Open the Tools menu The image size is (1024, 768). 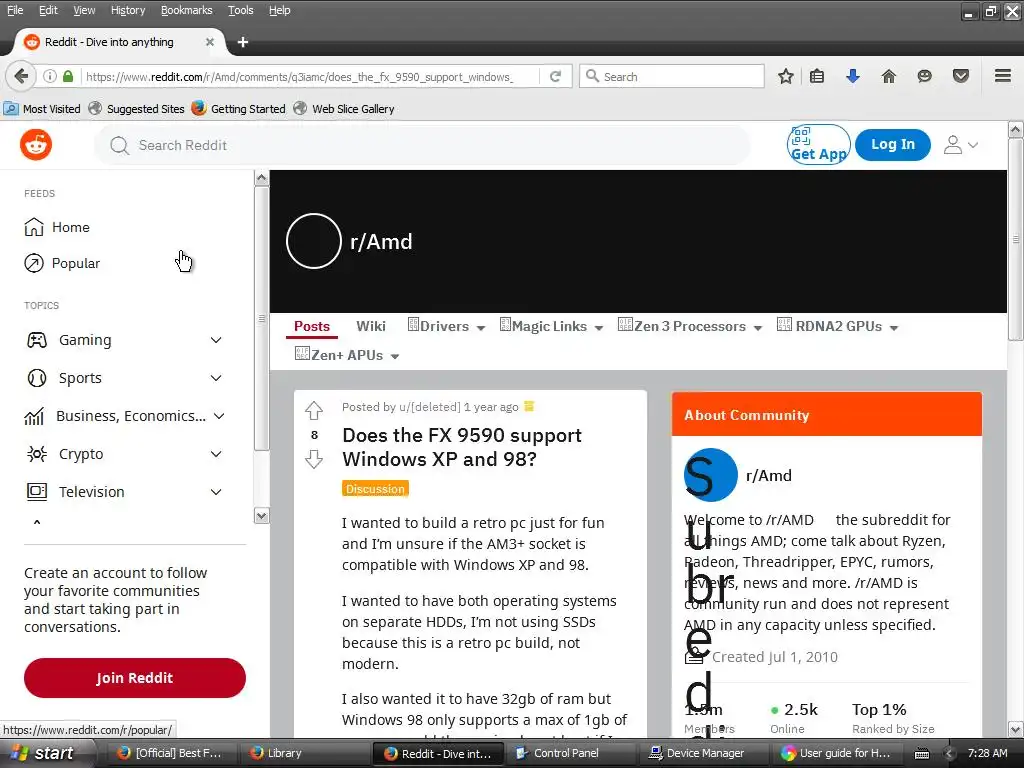click(240, 10)
